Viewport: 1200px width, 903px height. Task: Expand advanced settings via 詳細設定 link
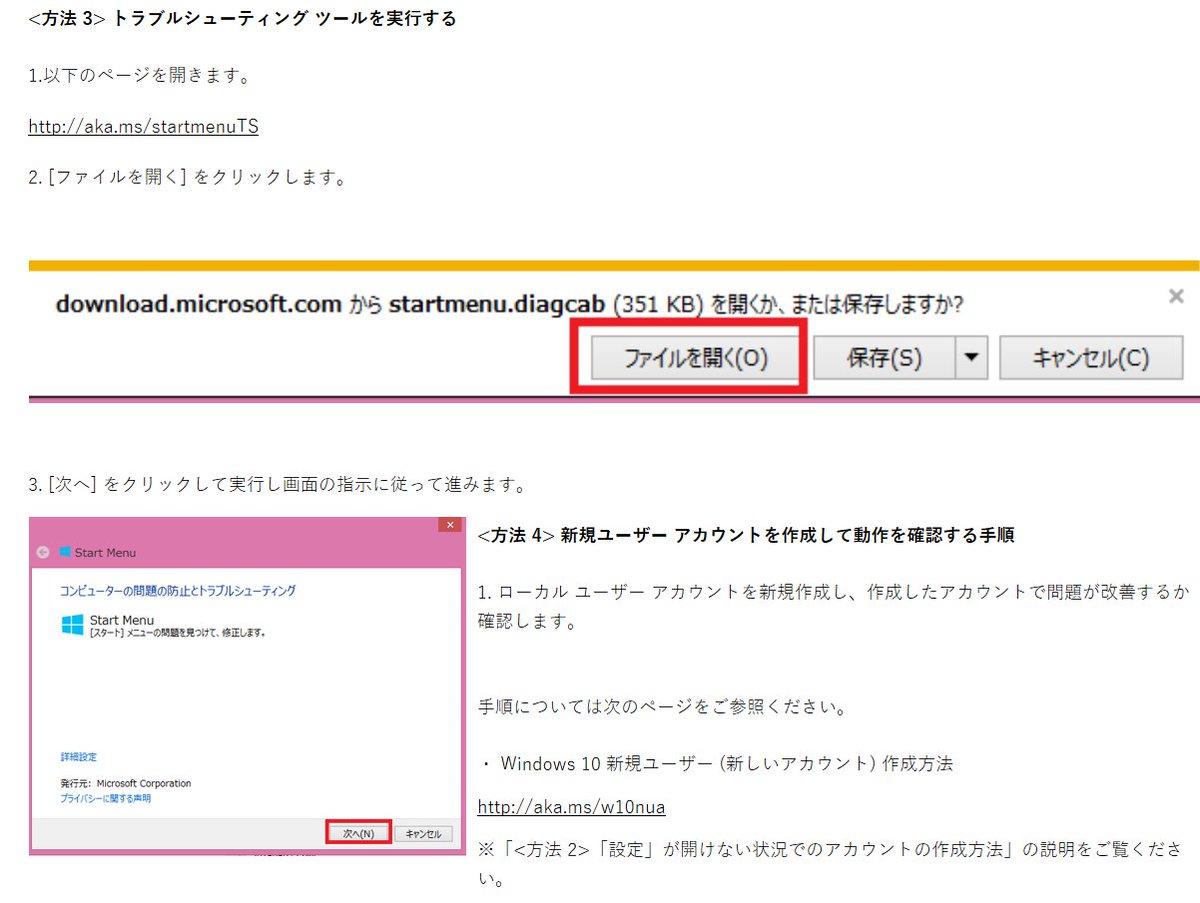coord(78,757)
